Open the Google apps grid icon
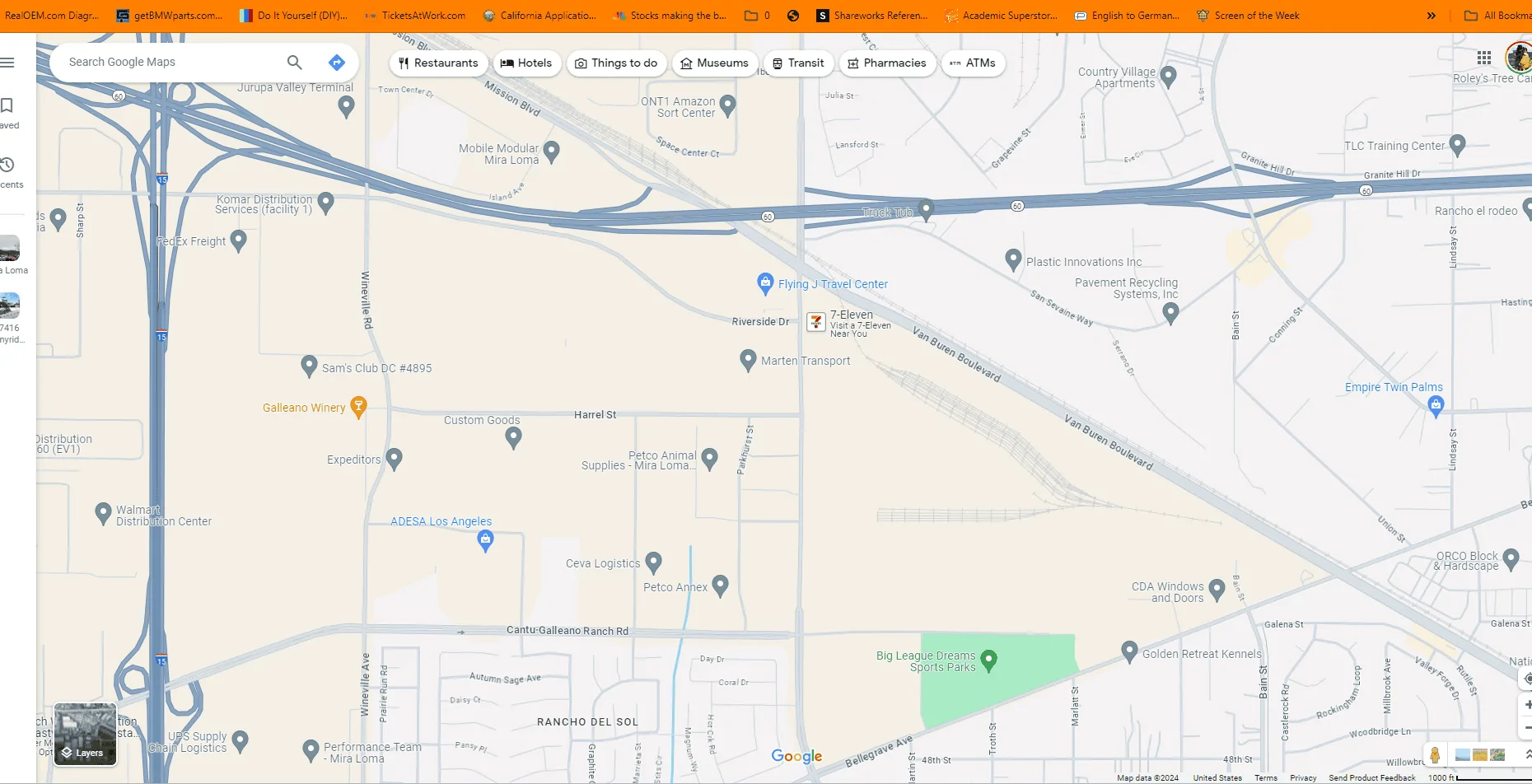 [x=1484, y=58]
